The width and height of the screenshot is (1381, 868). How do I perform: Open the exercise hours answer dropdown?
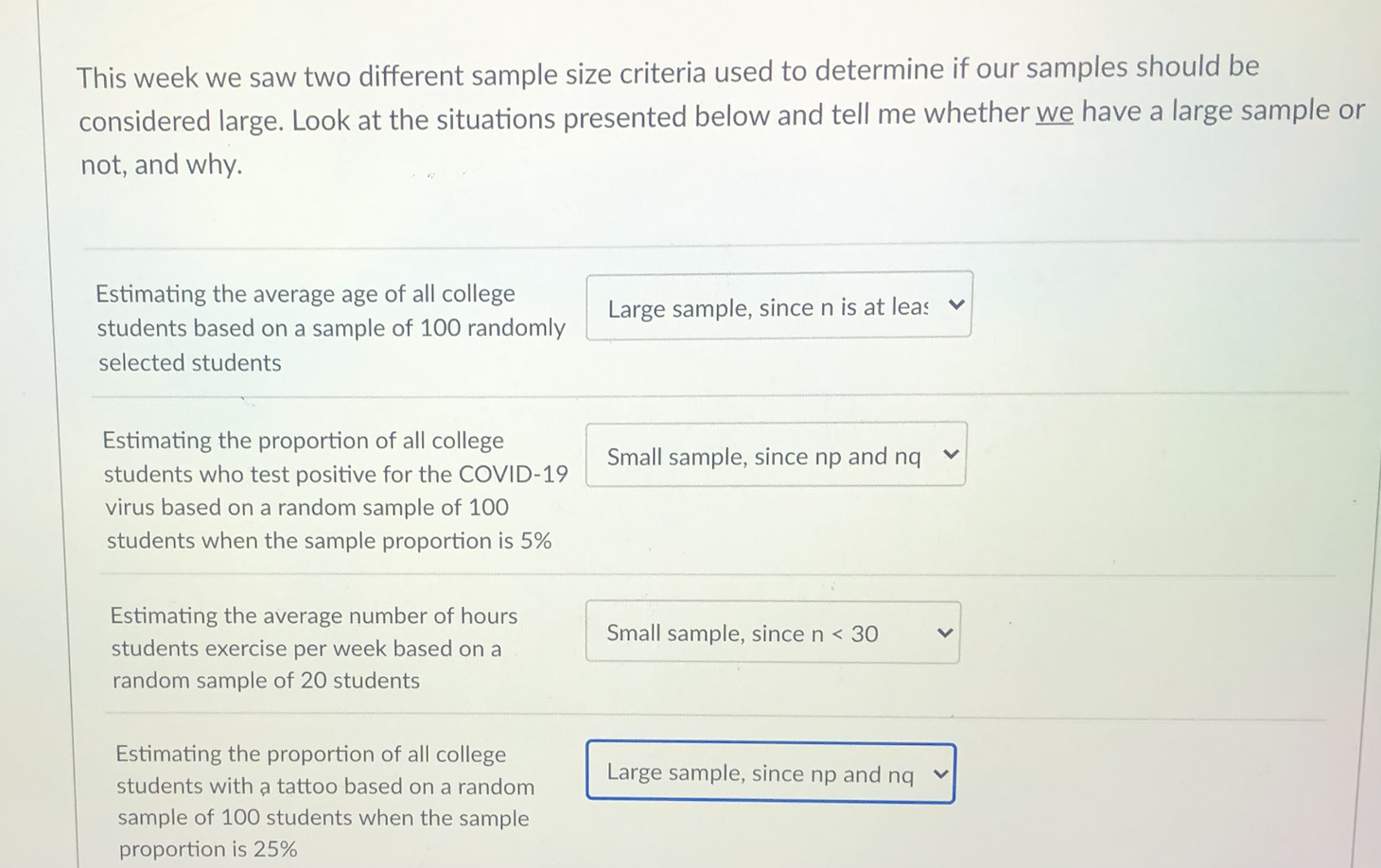pos(772,633)
